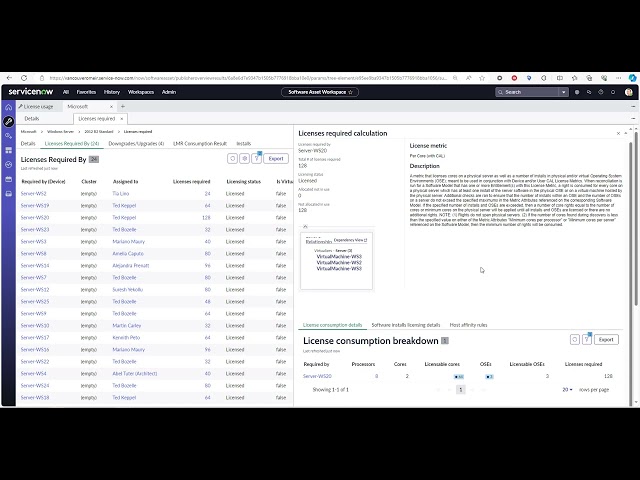
Task: Open the Home icon in left sidebar
Action: click(9, 107)
